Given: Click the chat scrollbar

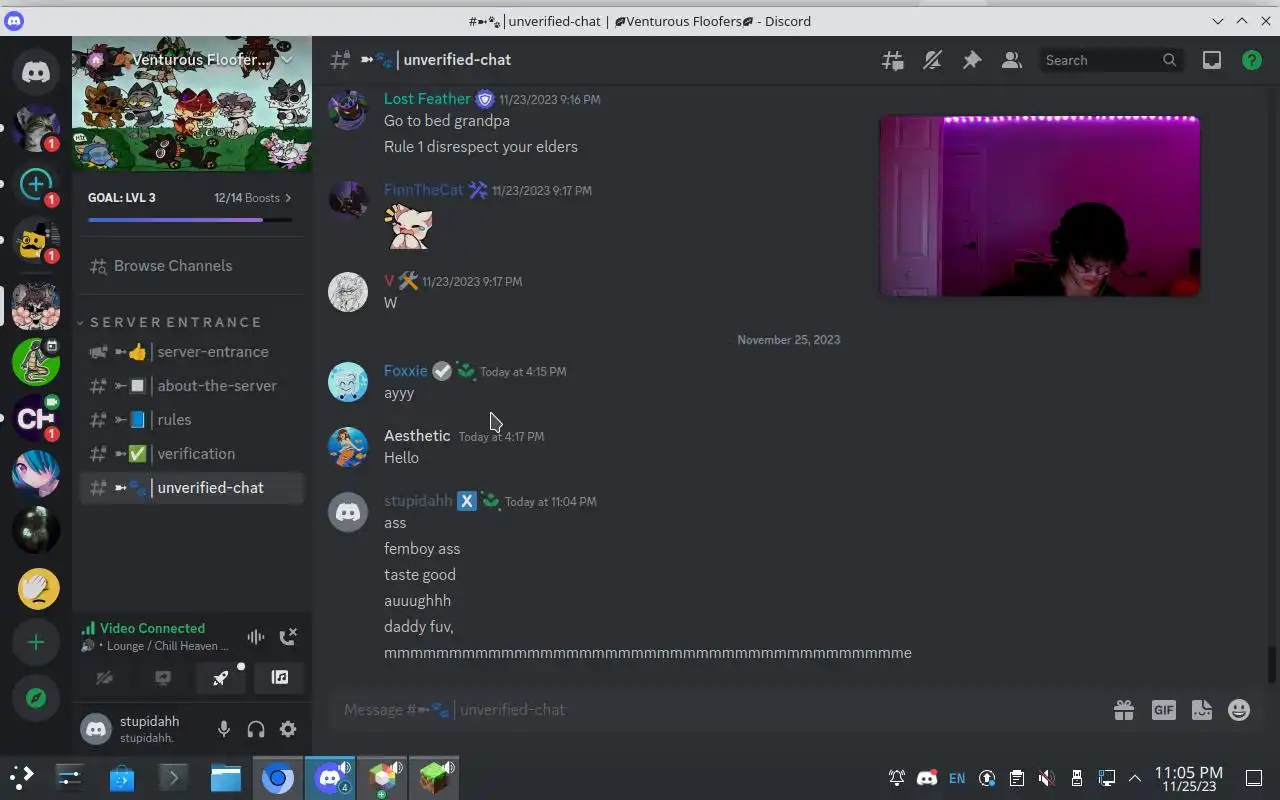Looking at the screenshot, I should 1272,664.
